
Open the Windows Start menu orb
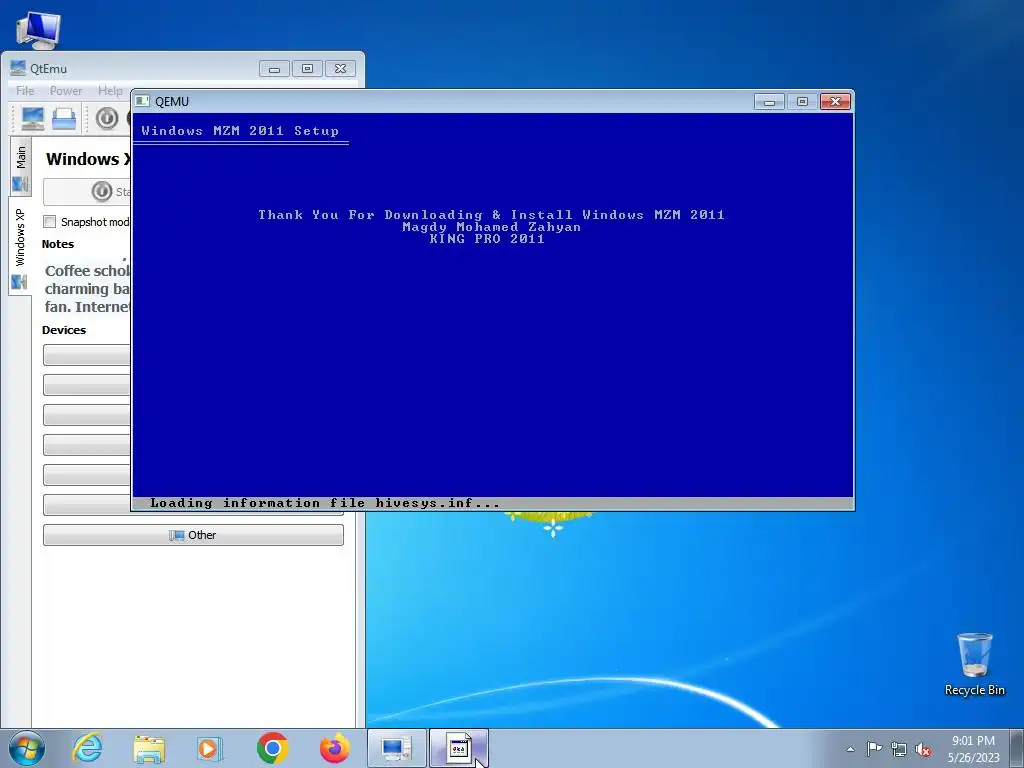click(x=27, y=748)
